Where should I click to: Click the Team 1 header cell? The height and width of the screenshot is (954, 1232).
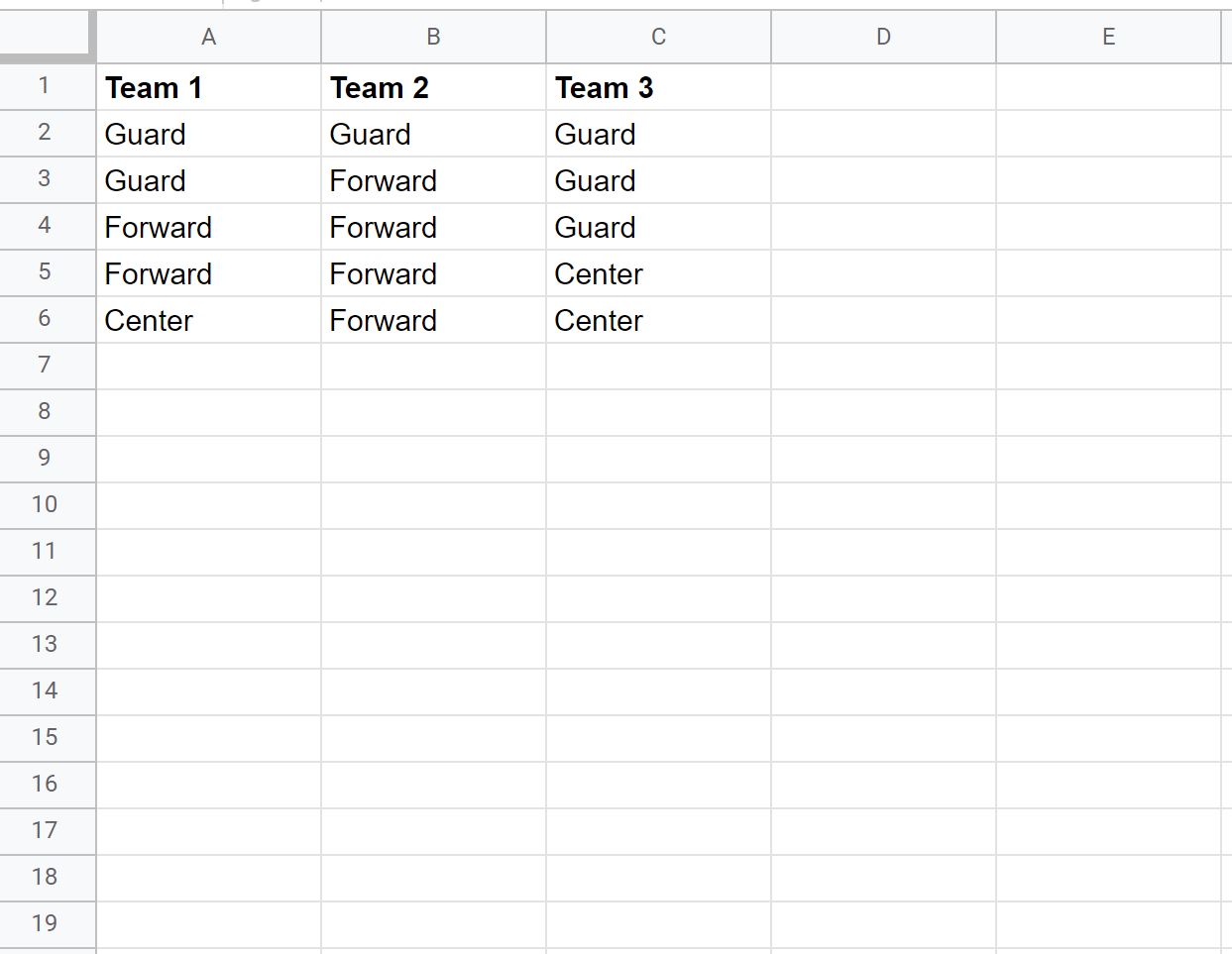tap(208, 87)
